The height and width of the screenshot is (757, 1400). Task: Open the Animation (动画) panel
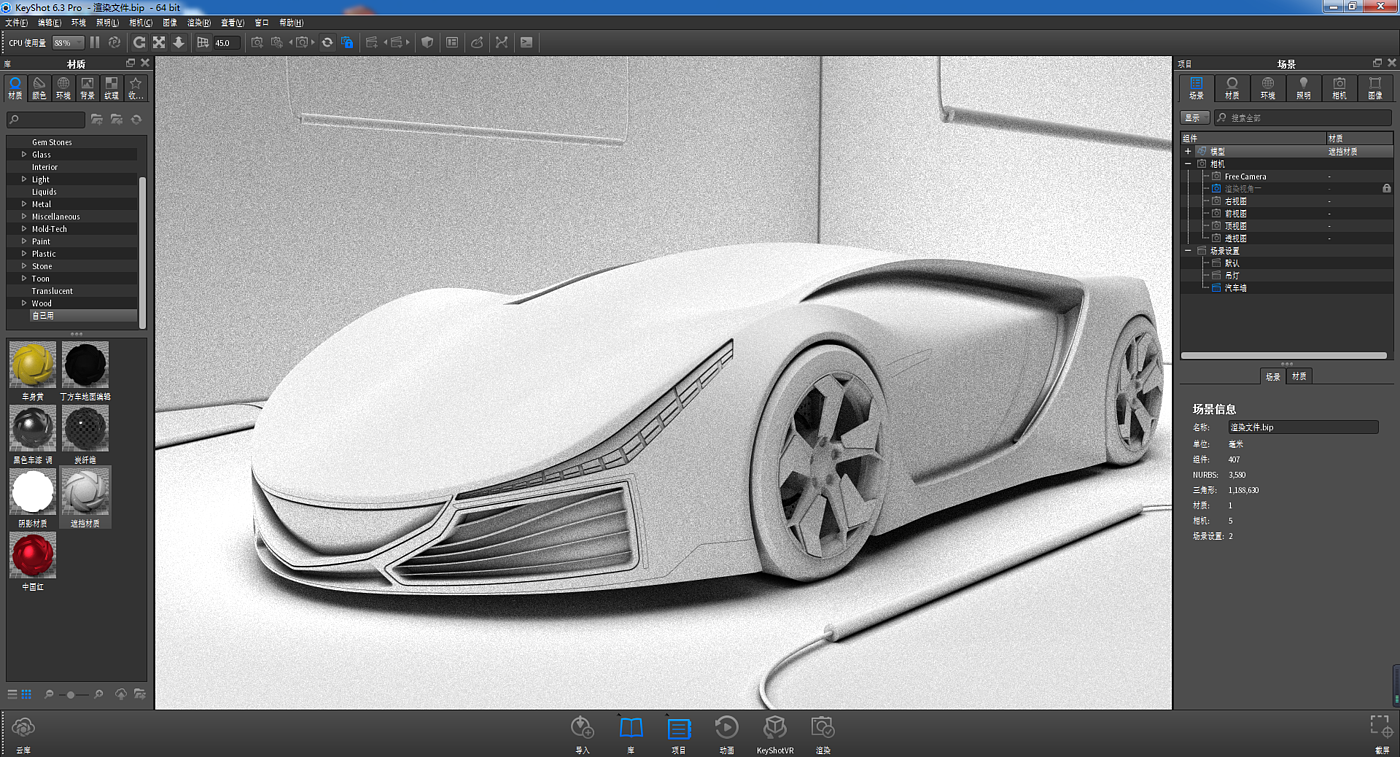click(x=726, y=729)
